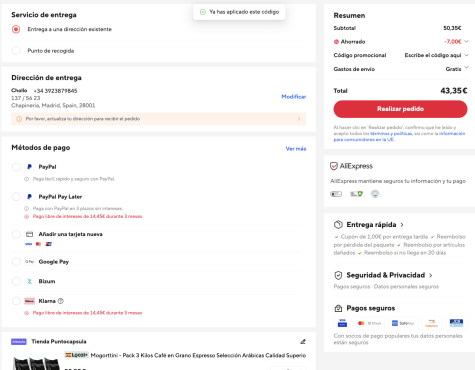The height and width of the screenshot is (370, 475).
Task: Click the Visa secure payment badge
Action: coord(342,323)
